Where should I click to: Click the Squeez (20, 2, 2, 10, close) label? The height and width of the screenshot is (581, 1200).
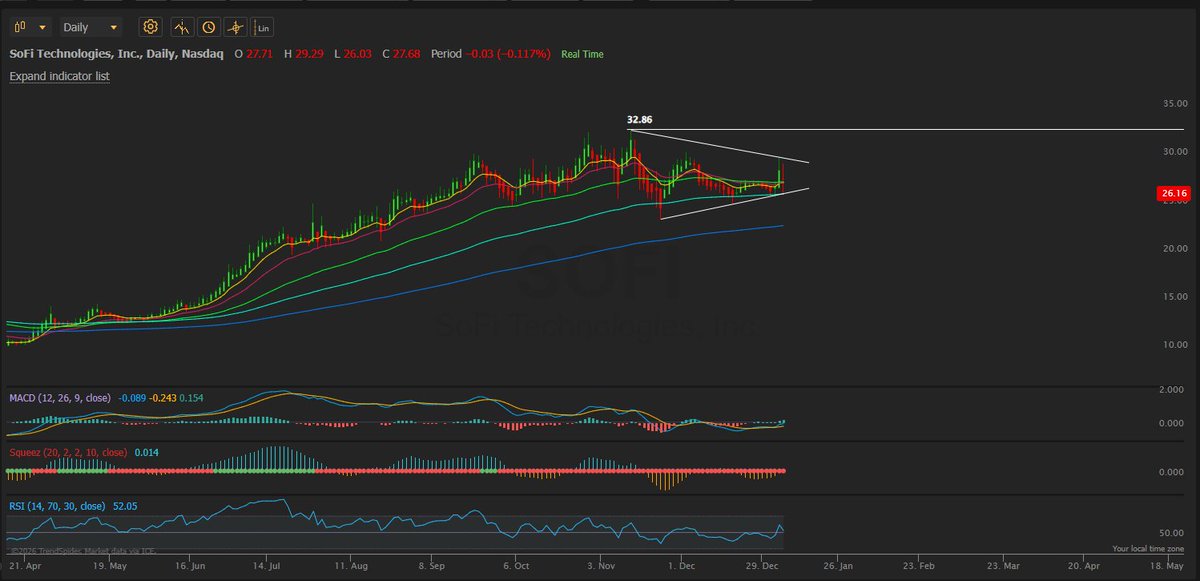pos(67,452)
